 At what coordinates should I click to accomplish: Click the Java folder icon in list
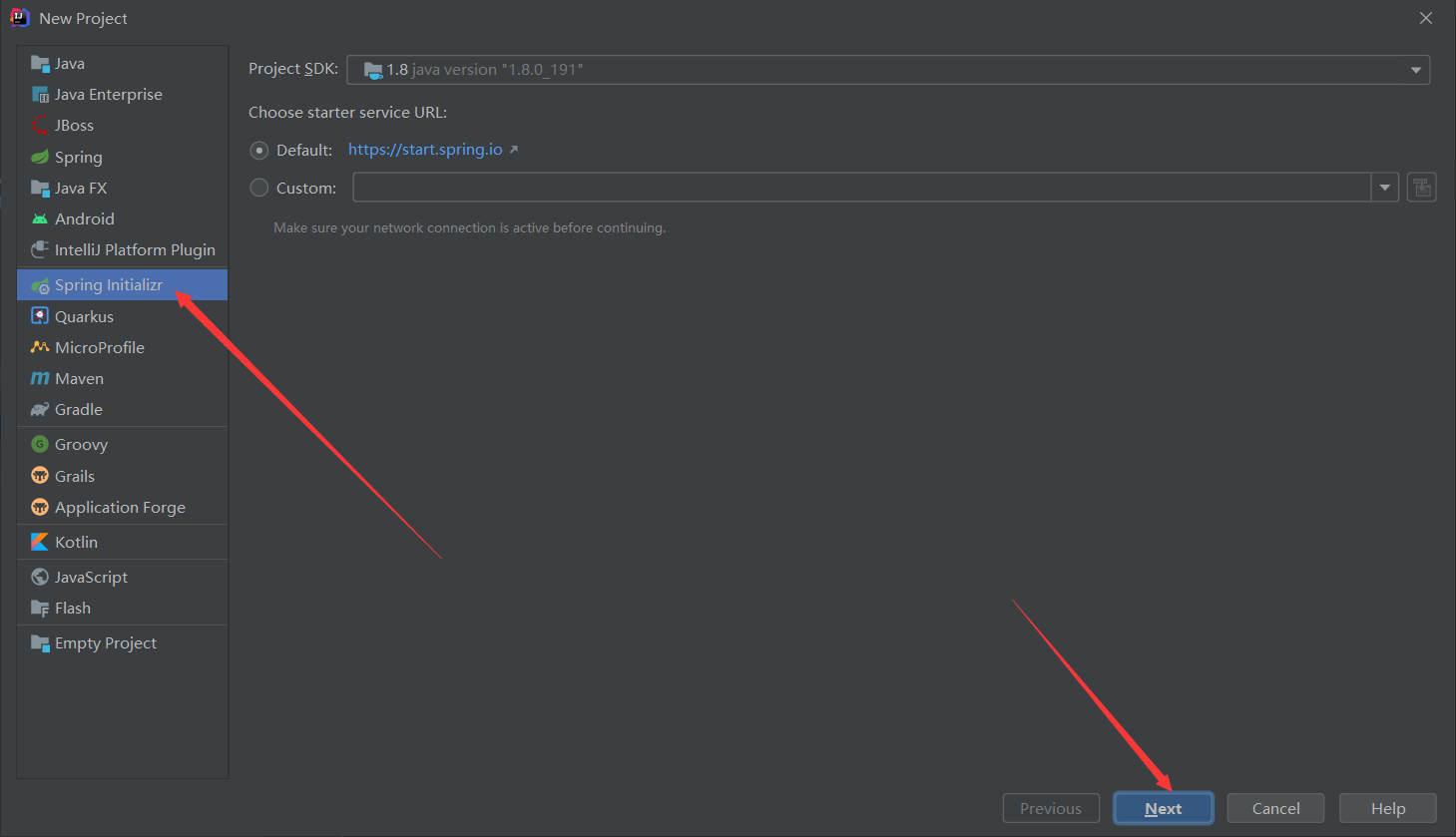point(40,64)
